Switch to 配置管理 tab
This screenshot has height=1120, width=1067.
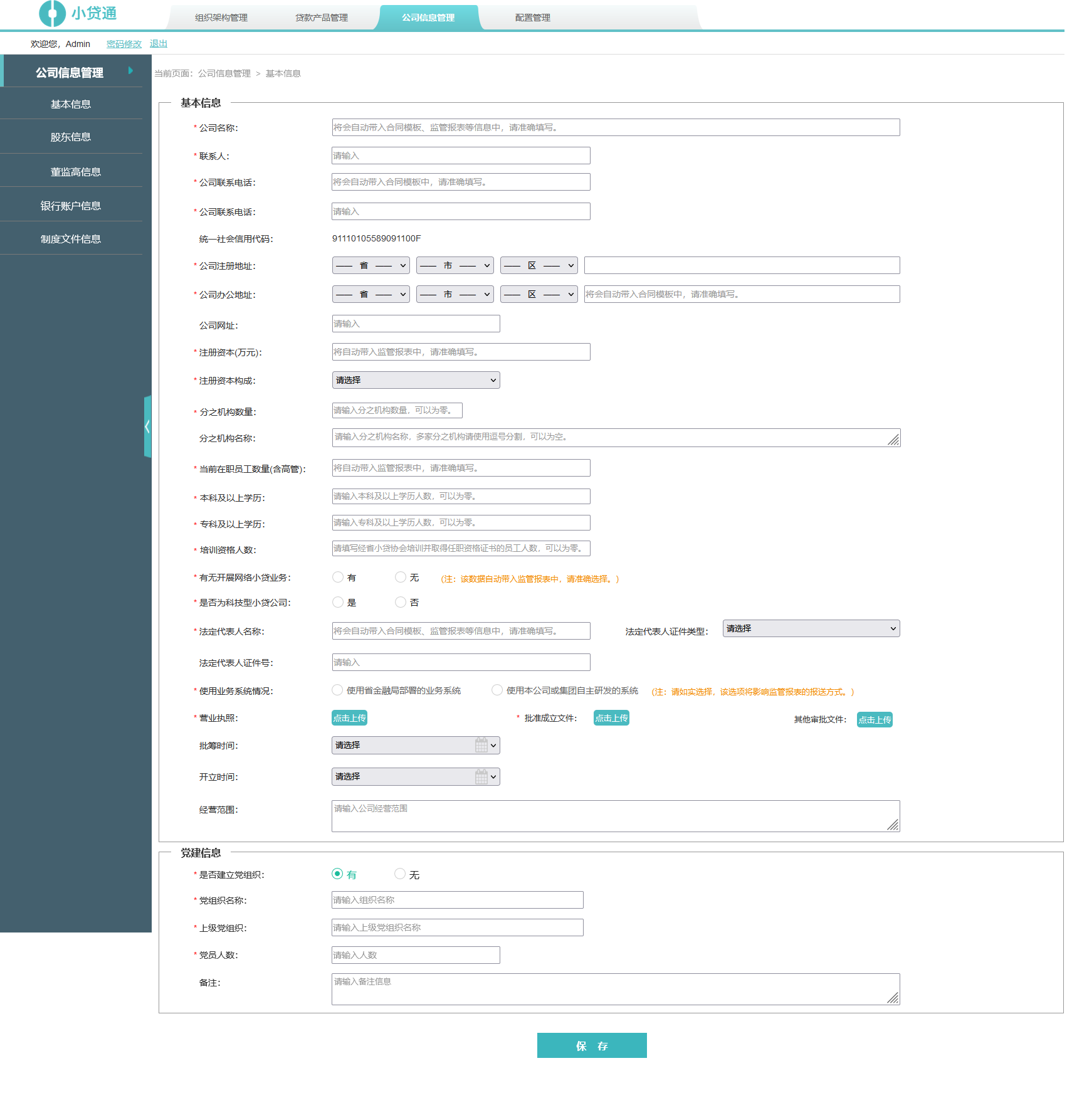coord(533,18)
